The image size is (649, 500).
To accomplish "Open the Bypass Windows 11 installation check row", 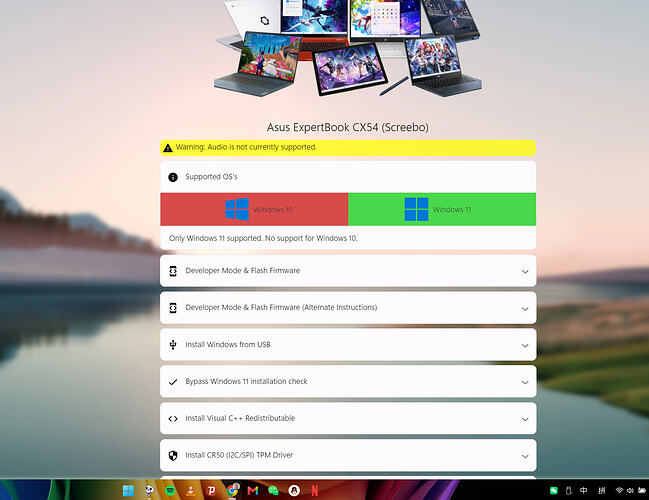I will pos(348,382).
